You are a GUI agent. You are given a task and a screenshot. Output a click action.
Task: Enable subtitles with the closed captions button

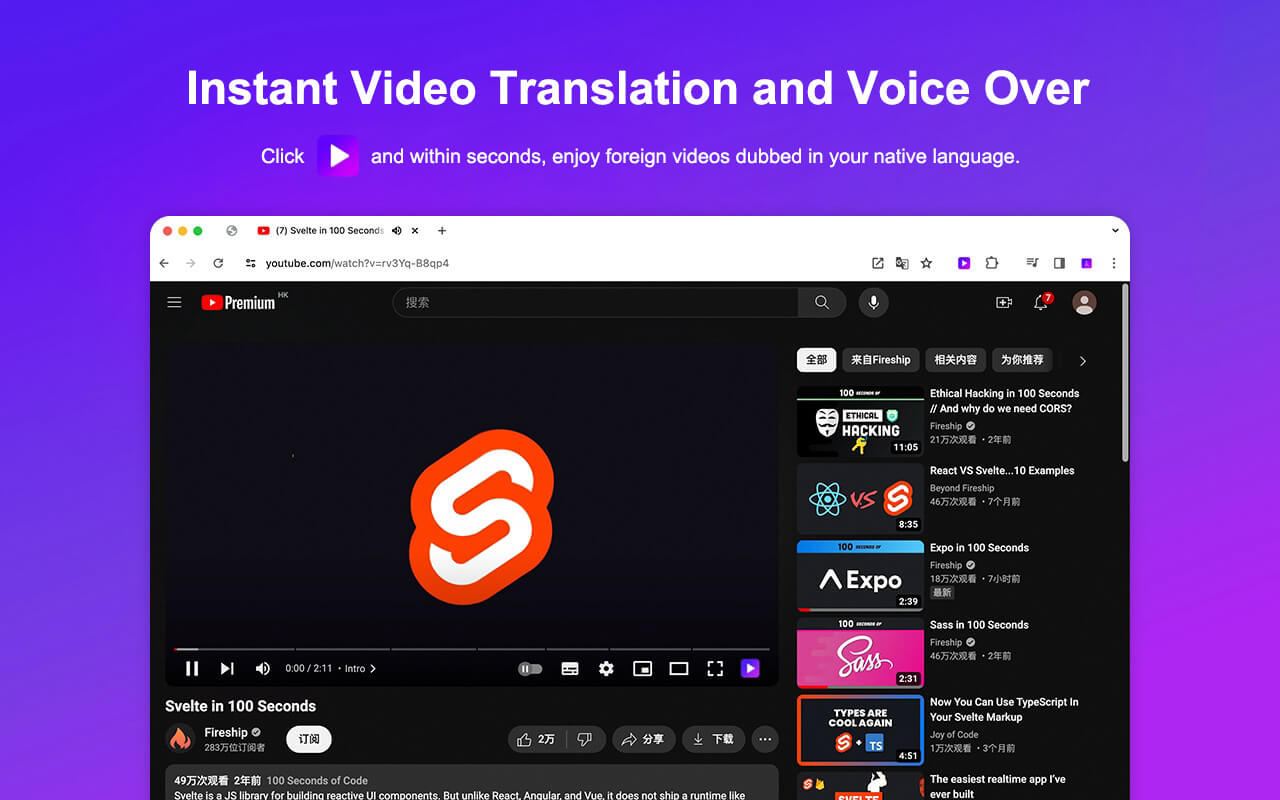pyautogui.click(x=570, y=668)
